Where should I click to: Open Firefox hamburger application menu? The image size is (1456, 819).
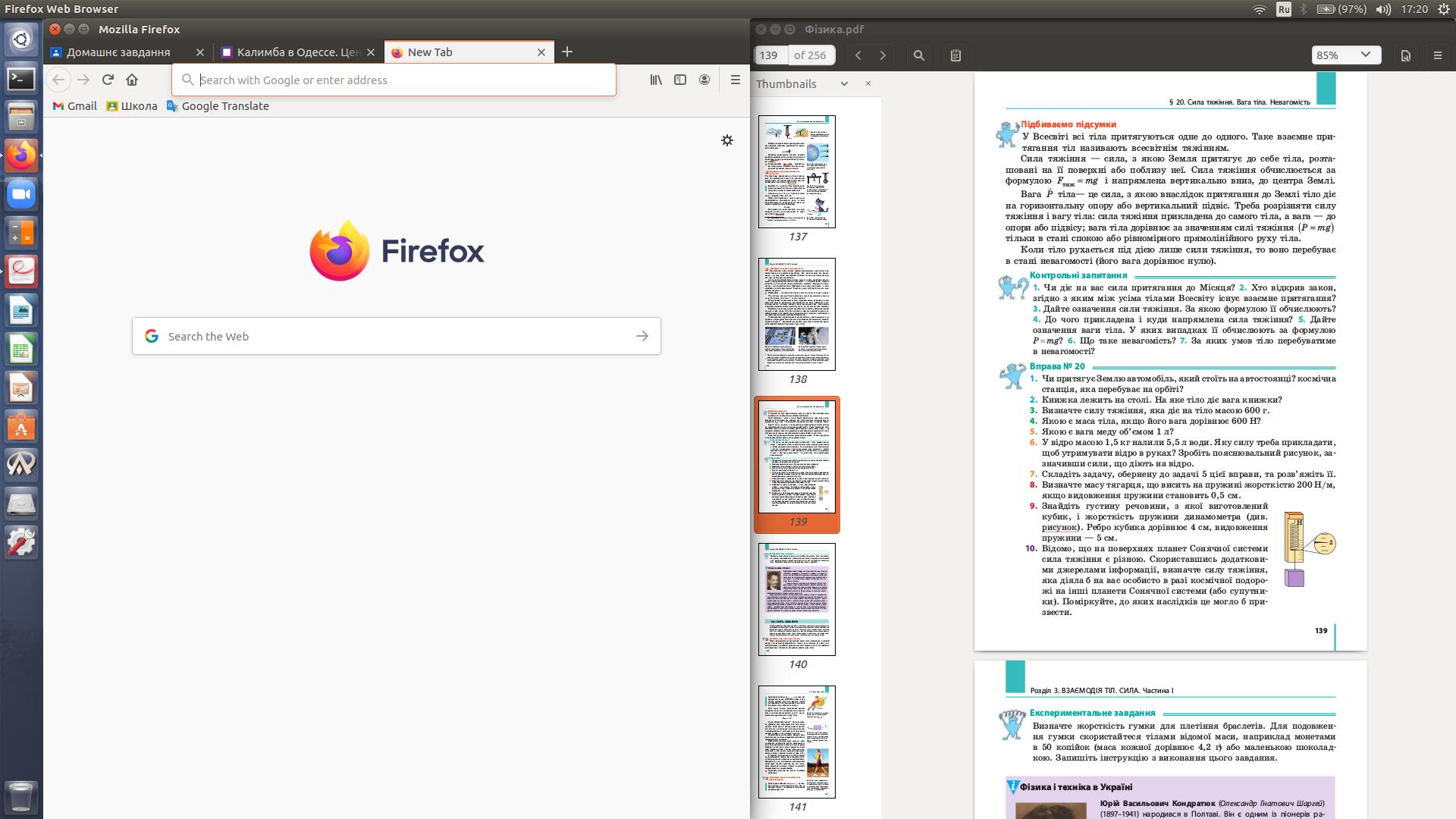pos(735,80)
